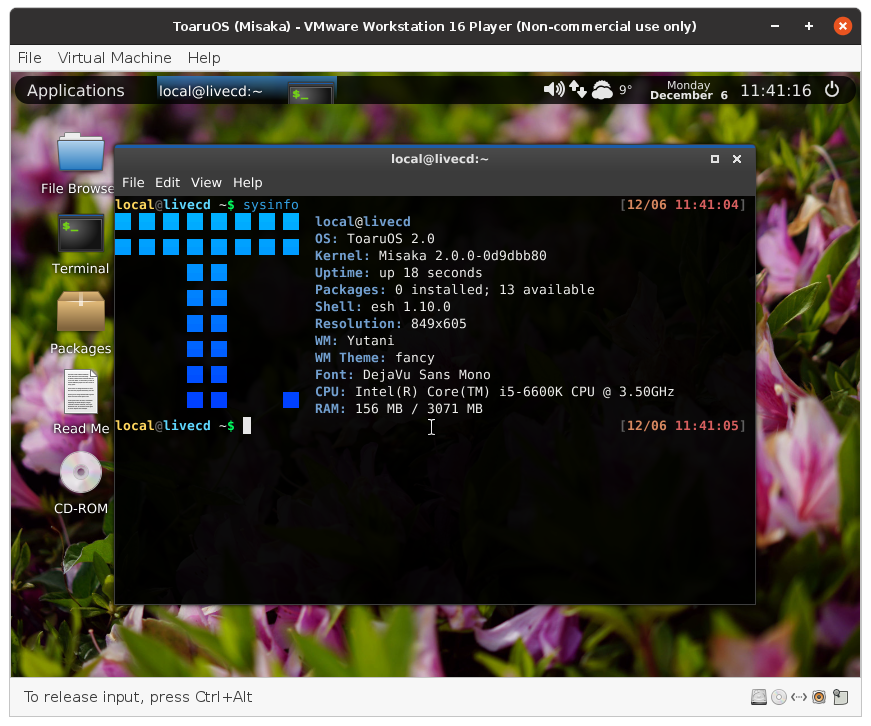Open the Applications menu in panel
871x726 pixels.
pos(76,91)
